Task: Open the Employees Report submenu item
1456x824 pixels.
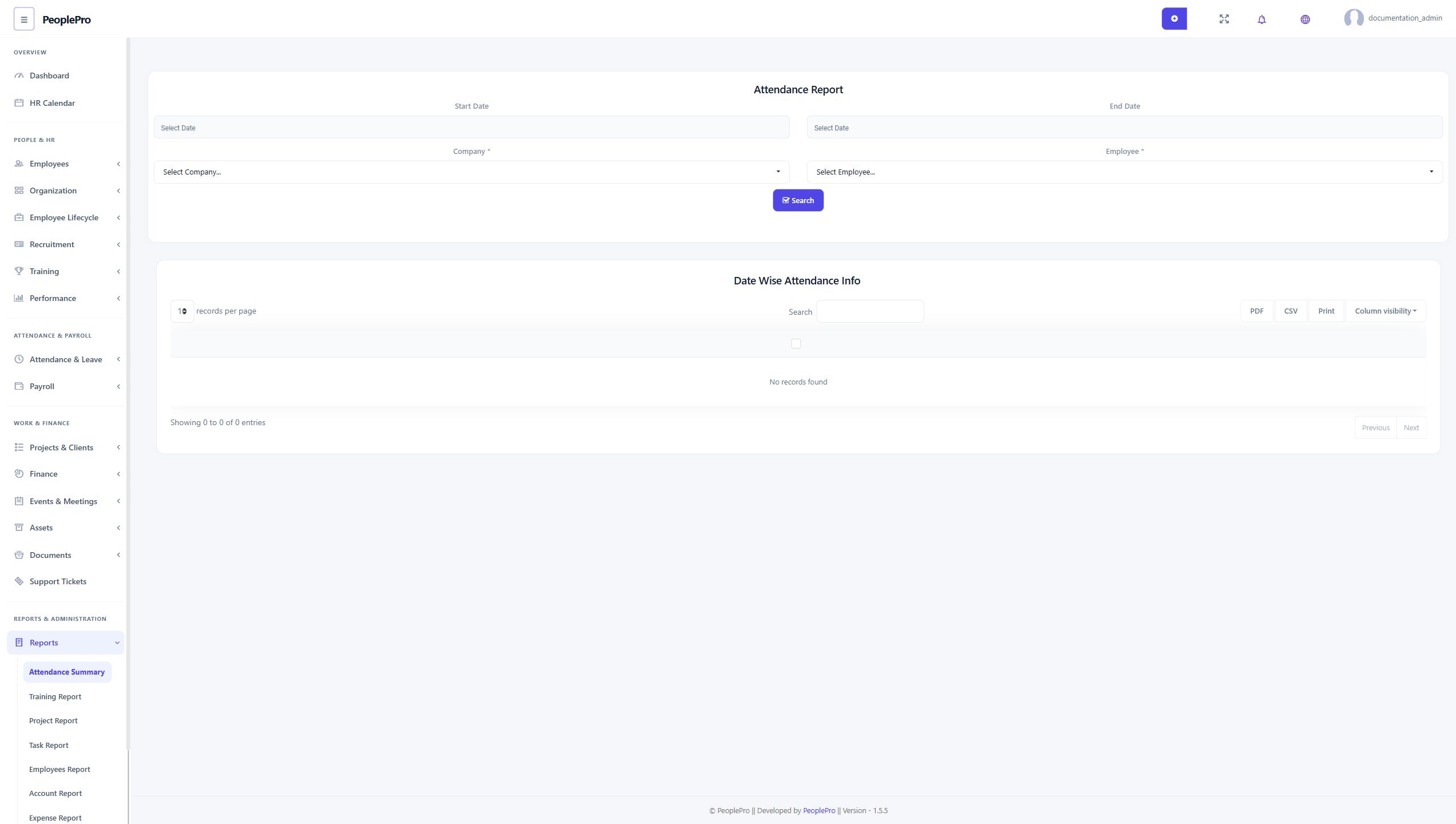Action: click(x=60, y=769)
